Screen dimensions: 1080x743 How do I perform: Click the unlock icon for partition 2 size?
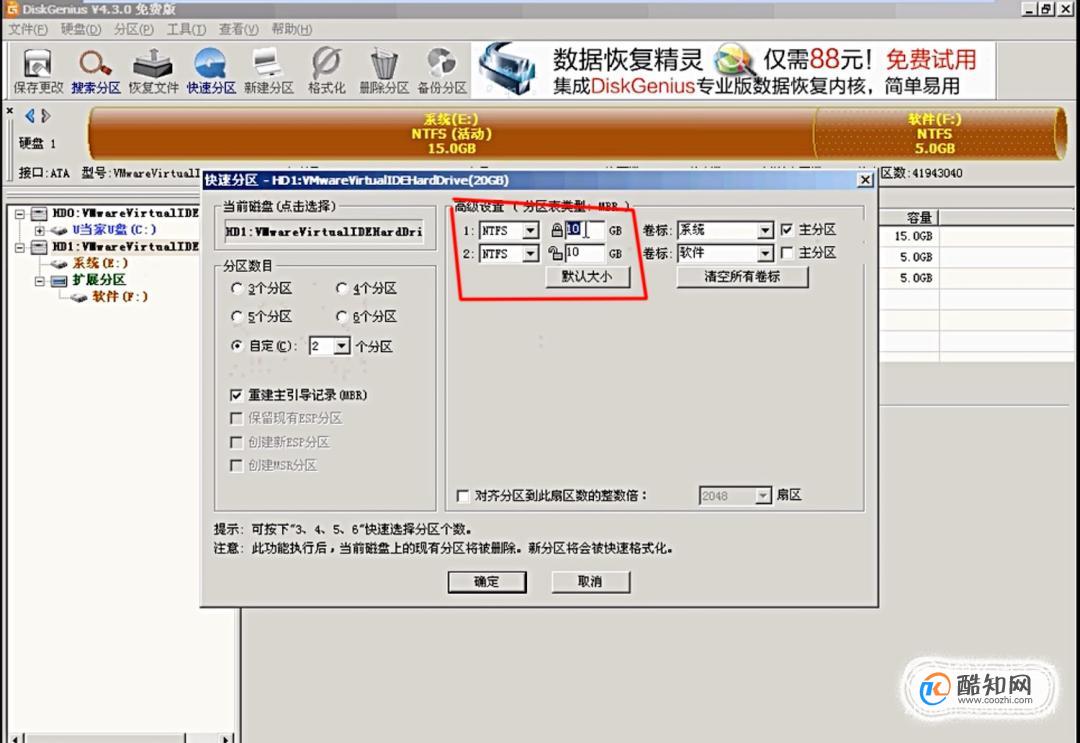click(x=555, y=253)
